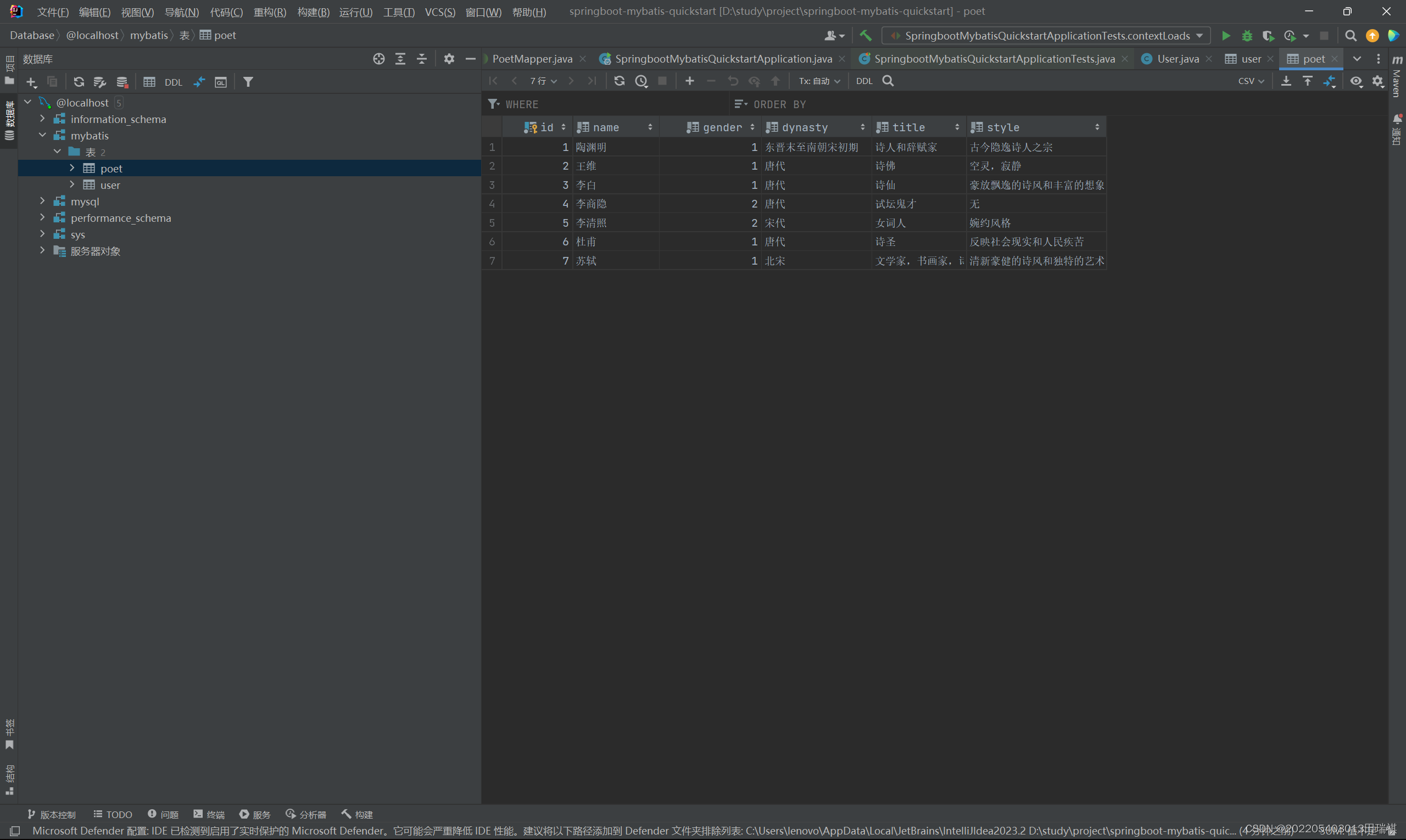1406x840 pixels.
Task: Collapse the mybatis database node
Action: (42, 135)
